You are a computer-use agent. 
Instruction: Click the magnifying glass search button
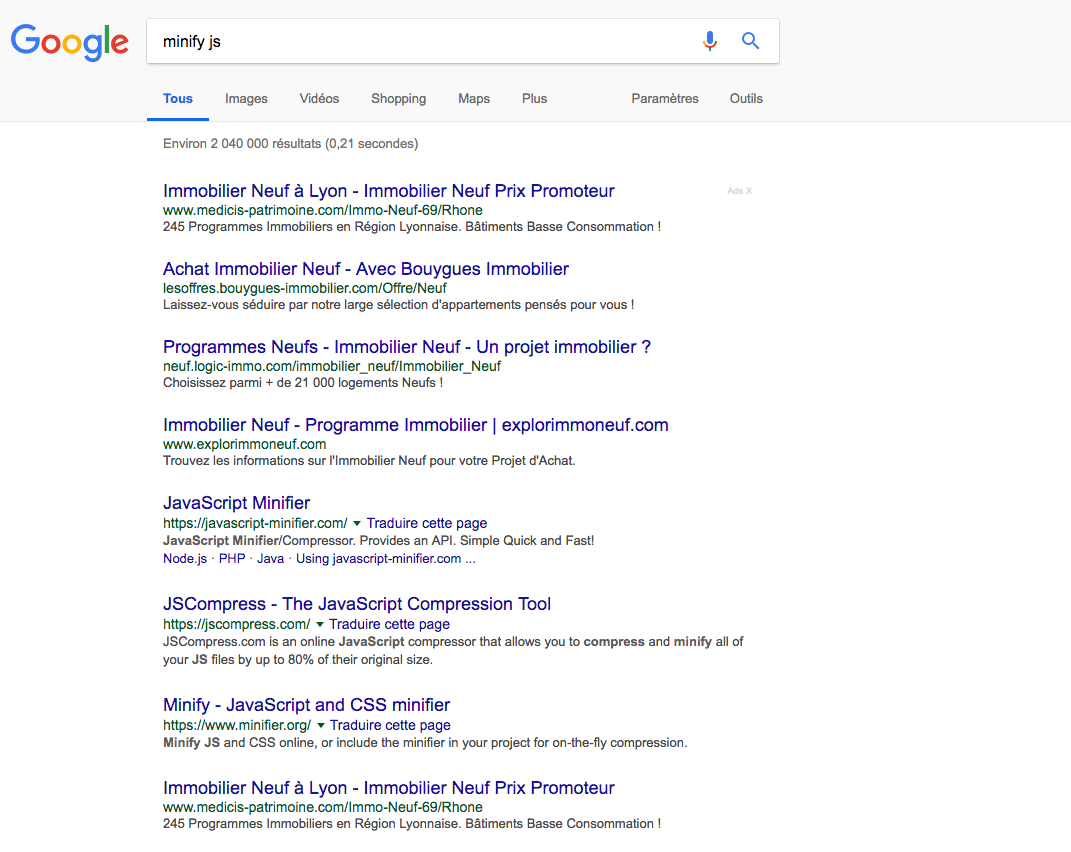tap(750, 41)
